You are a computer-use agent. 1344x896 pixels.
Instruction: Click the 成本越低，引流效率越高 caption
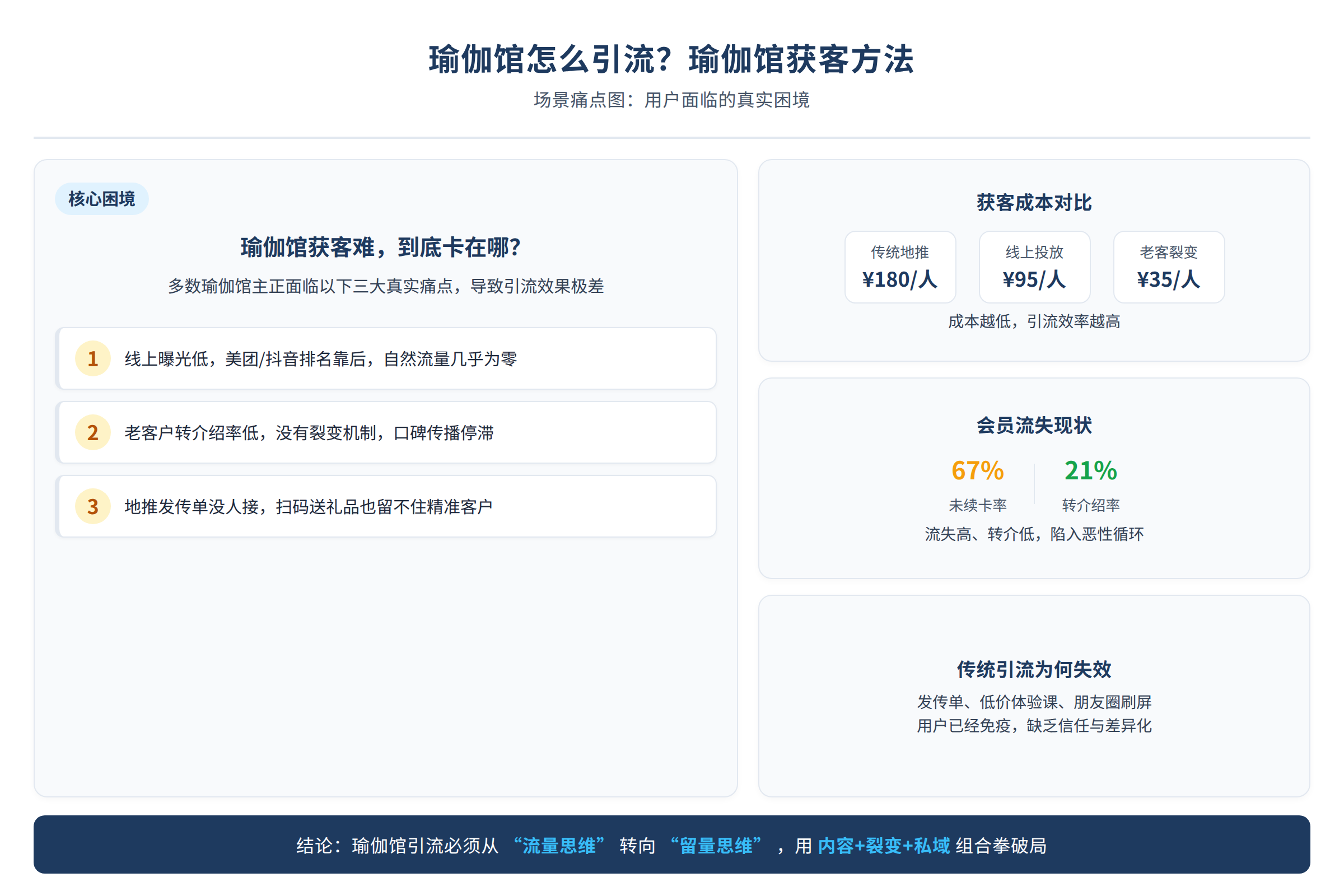[x=1034, y=321]
